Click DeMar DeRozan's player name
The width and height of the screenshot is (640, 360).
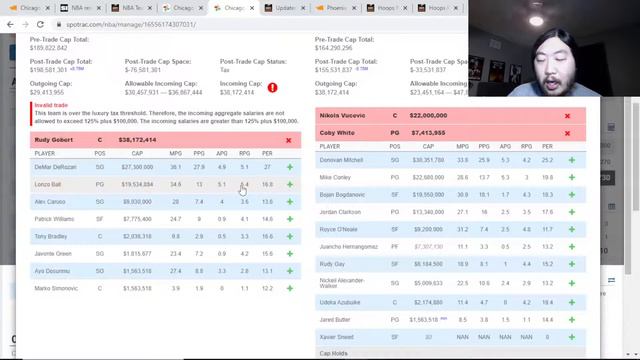tap(56, 167)
